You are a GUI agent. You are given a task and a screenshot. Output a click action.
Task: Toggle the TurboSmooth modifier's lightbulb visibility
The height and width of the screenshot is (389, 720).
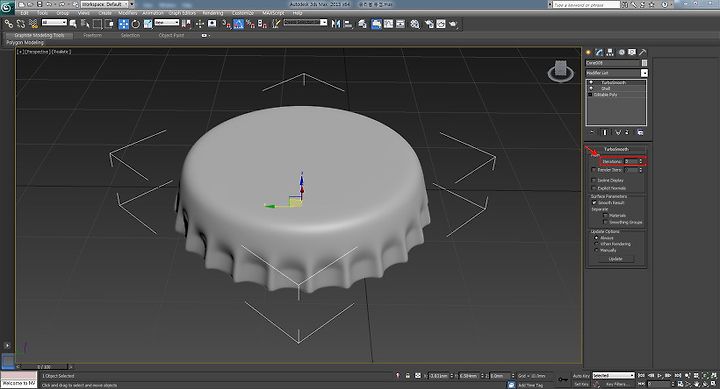point(591,83)
